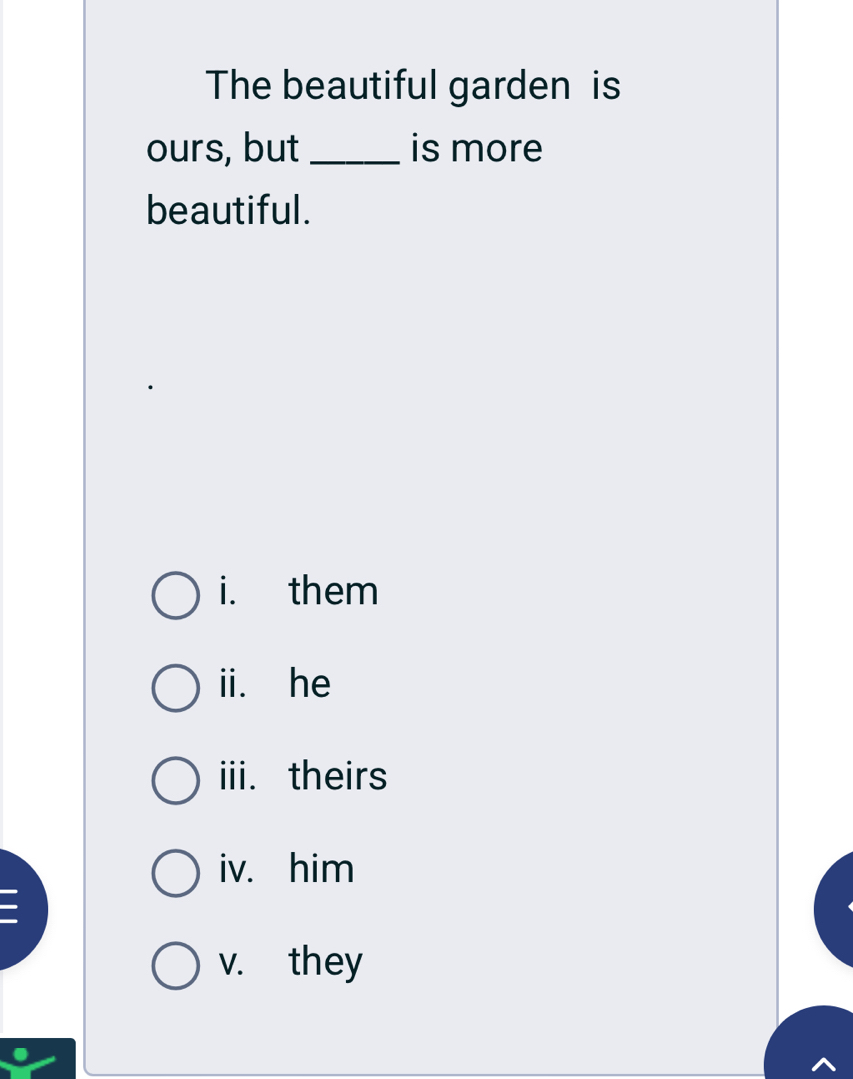853x1079 pixels.
Task: Click the answer text 'they'
Action: coord(325,962)
